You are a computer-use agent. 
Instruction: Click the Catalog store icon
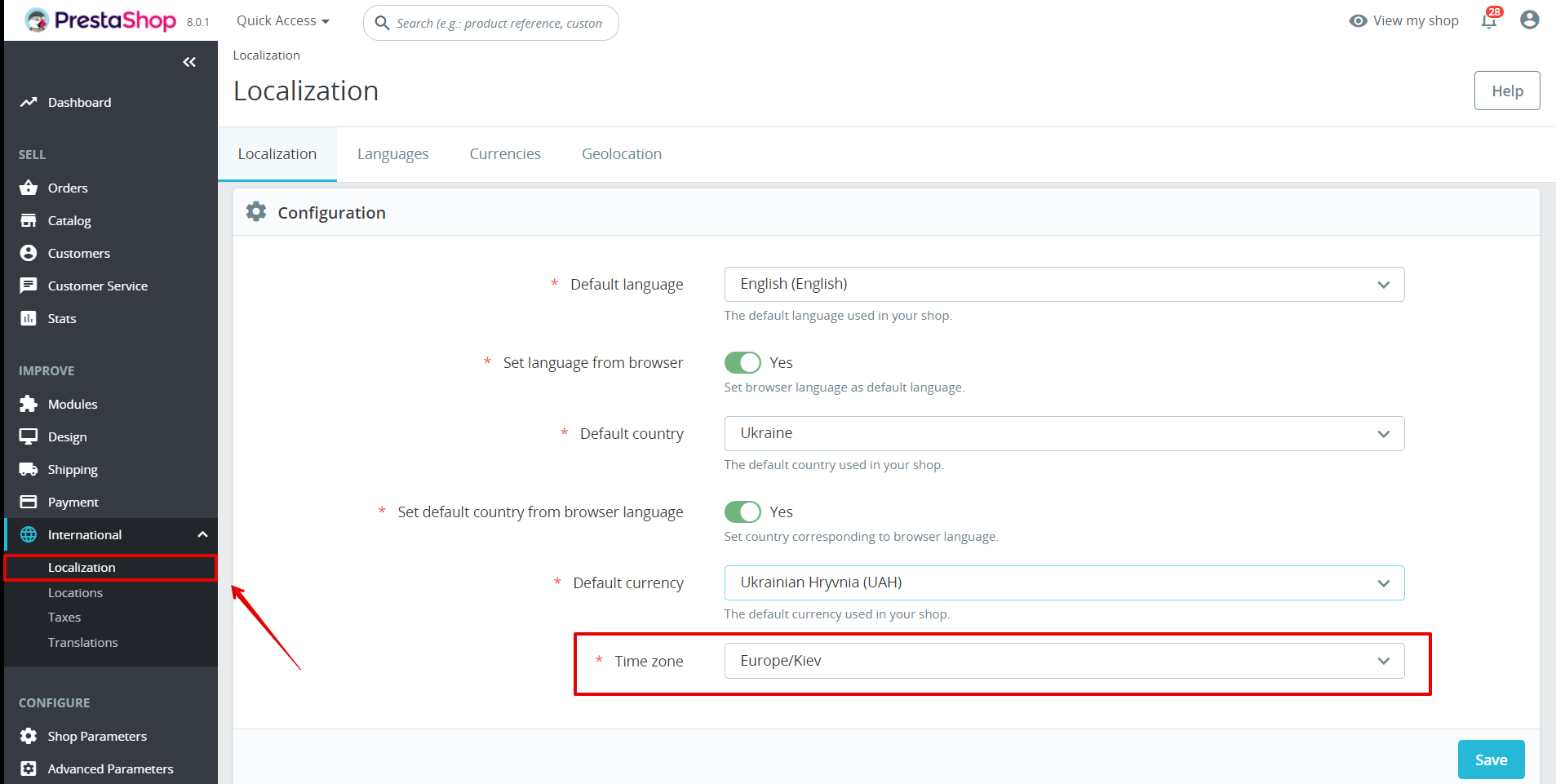tap(29, 220)
